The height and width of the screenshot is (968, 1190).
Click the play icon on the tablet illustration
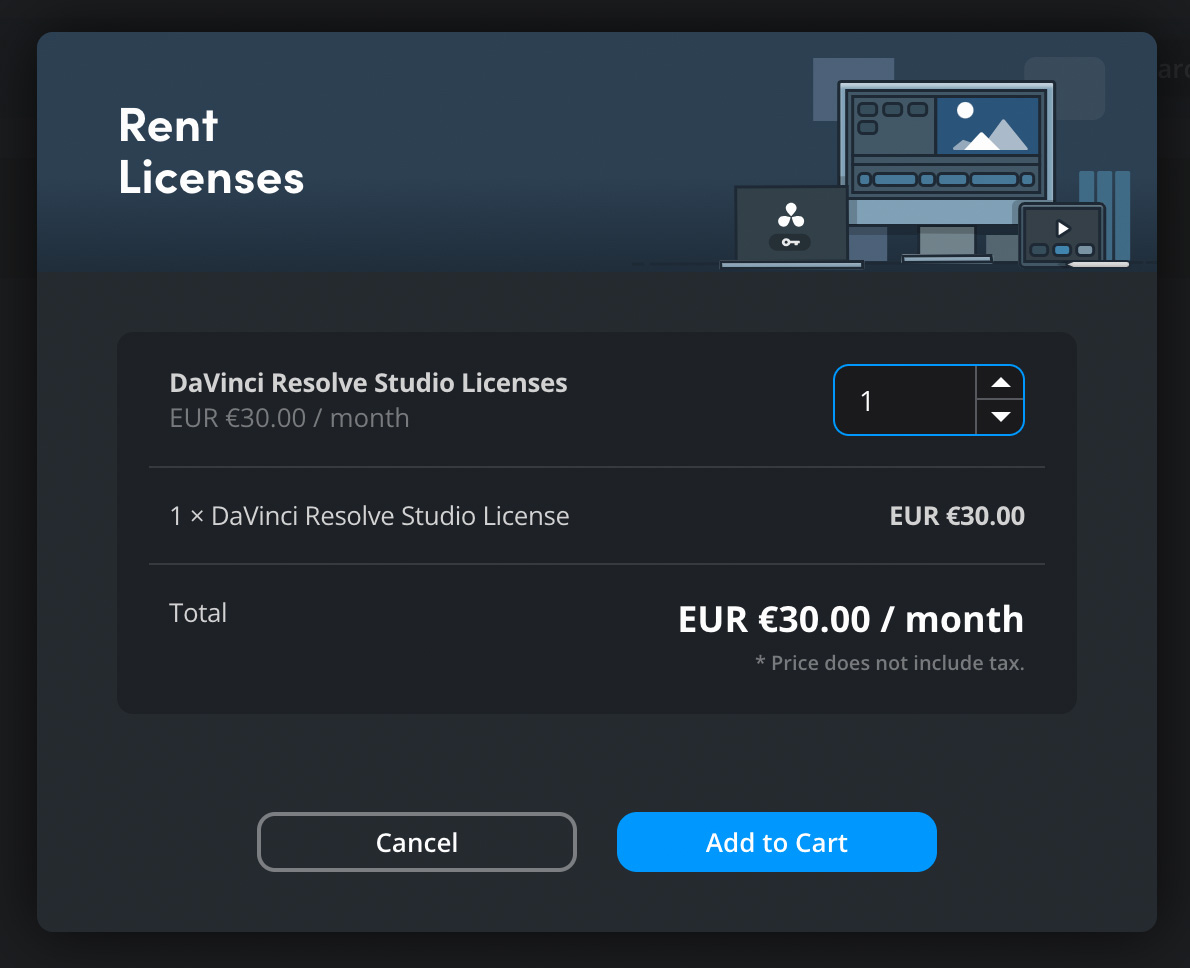click(1063, 228)
